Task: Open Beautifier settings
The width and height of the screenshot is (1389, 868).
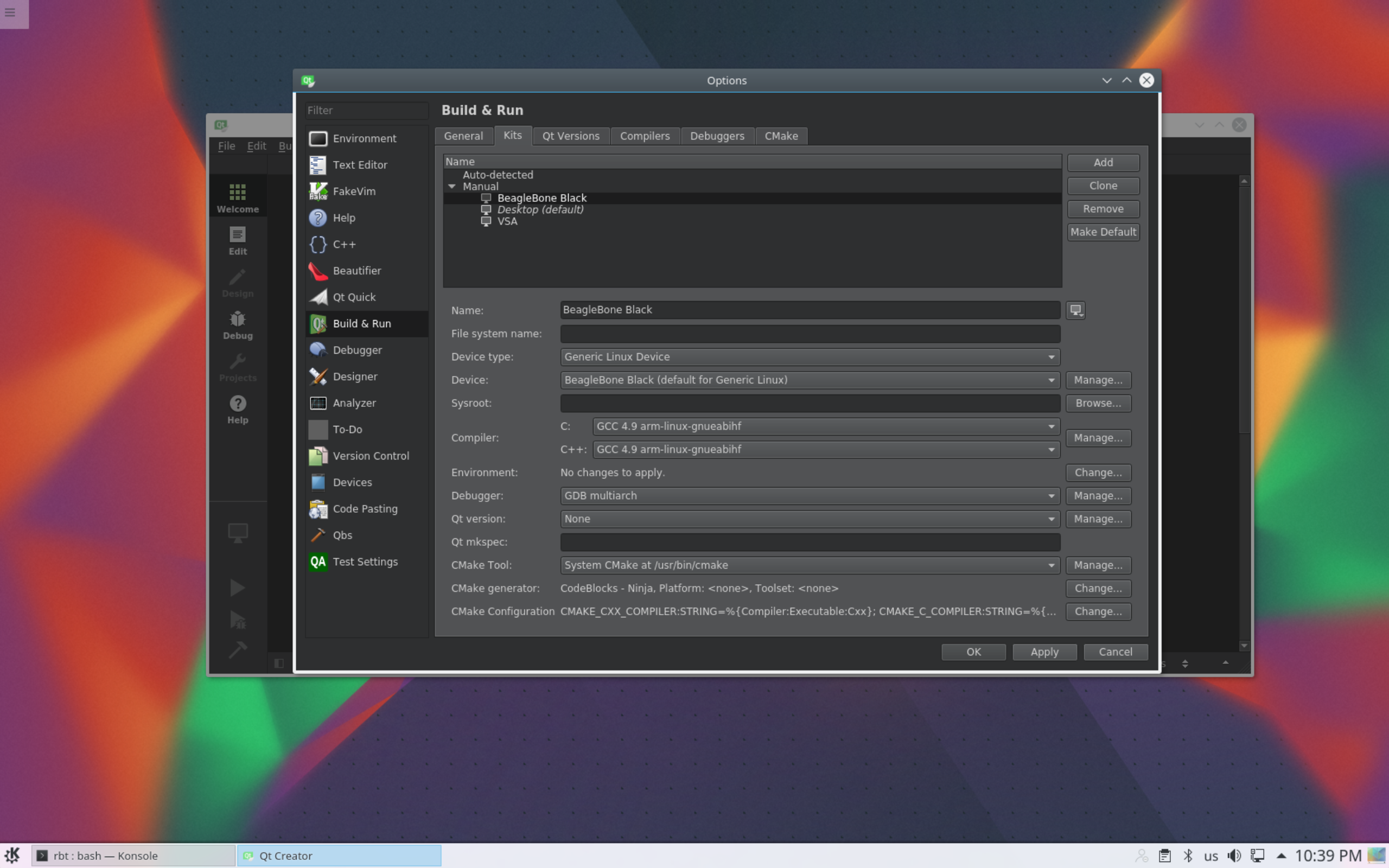Action: tap(367, 270)
